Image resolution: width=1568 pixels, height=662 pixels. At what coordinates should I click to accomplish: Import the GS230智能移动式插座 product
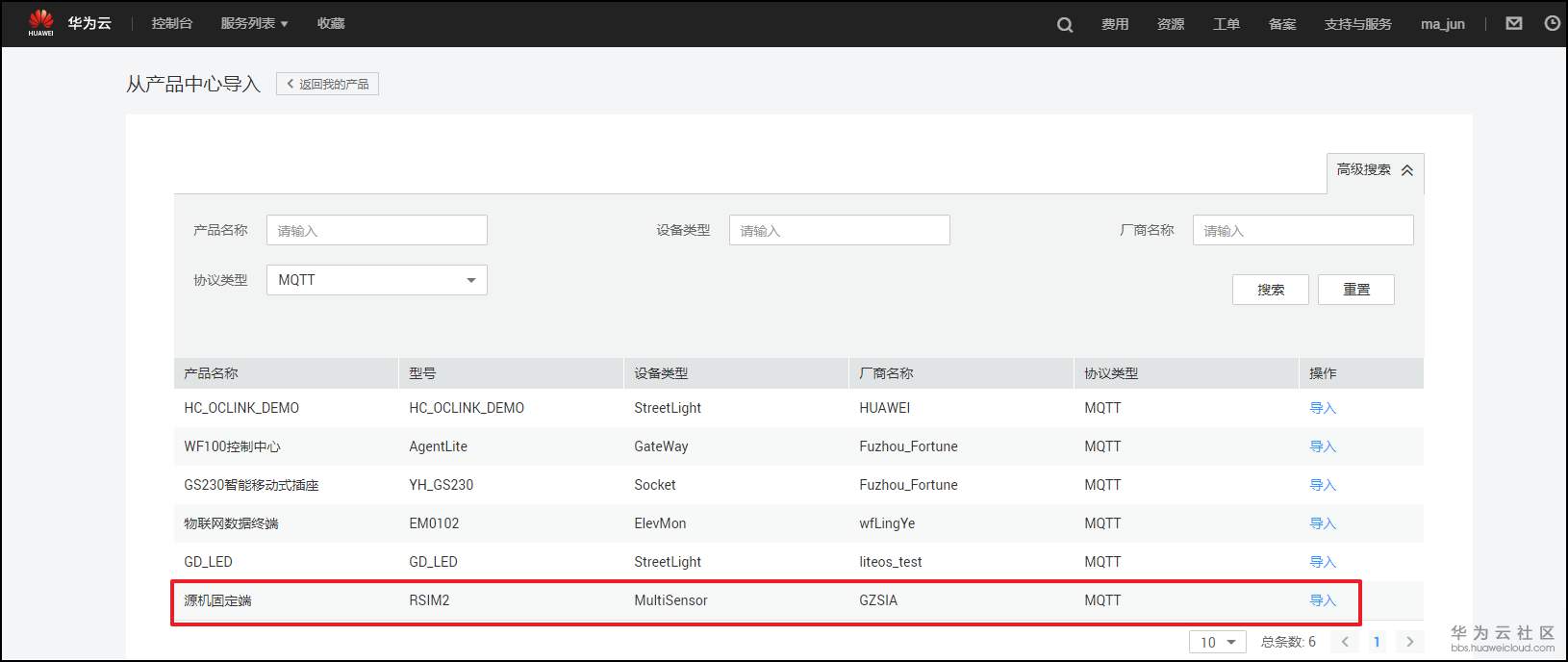click(1323, 485)
